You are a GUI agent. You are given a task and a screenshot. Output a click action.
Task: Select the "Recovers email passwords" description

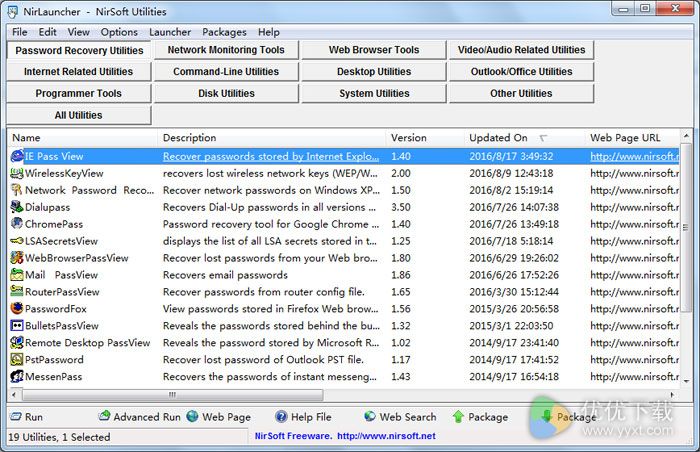click(x=225, y=275)
